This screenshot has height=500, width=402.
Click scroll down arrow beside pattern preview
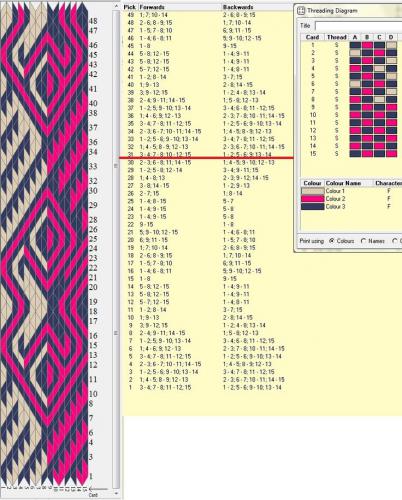(116, 493)
